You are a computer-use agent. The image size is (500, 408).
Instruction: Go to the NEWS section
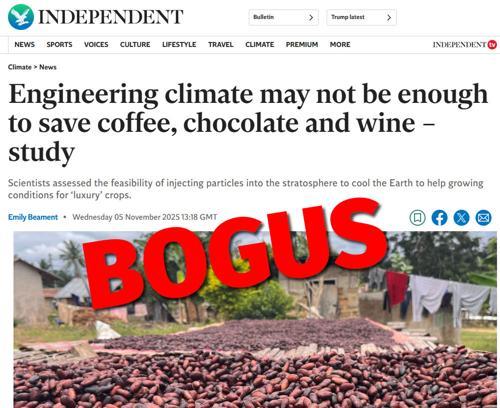(x=24, y=45)
